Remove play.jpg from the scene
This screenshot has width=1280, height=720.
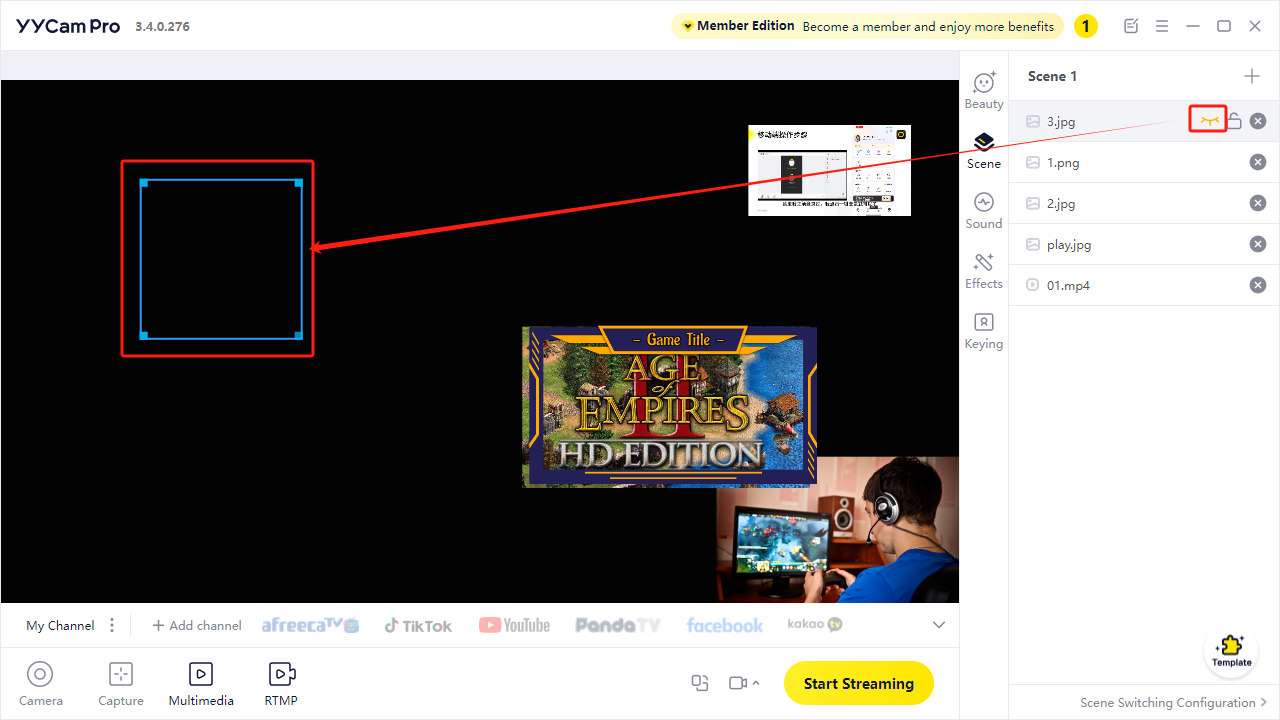click(1258, 244)
